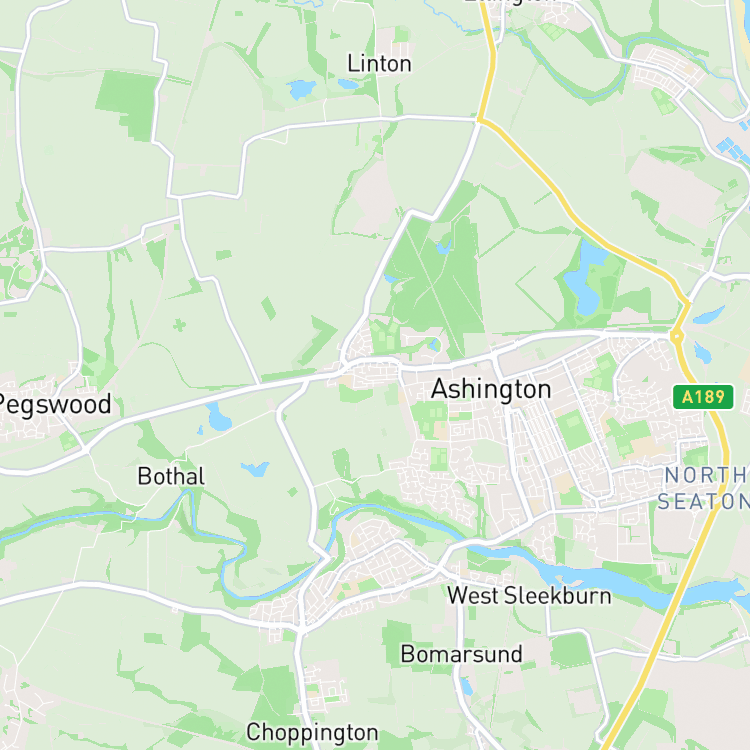Click the large lake beside the yellow road
This screenshot has height=750, width=750.
click(585, 279)
